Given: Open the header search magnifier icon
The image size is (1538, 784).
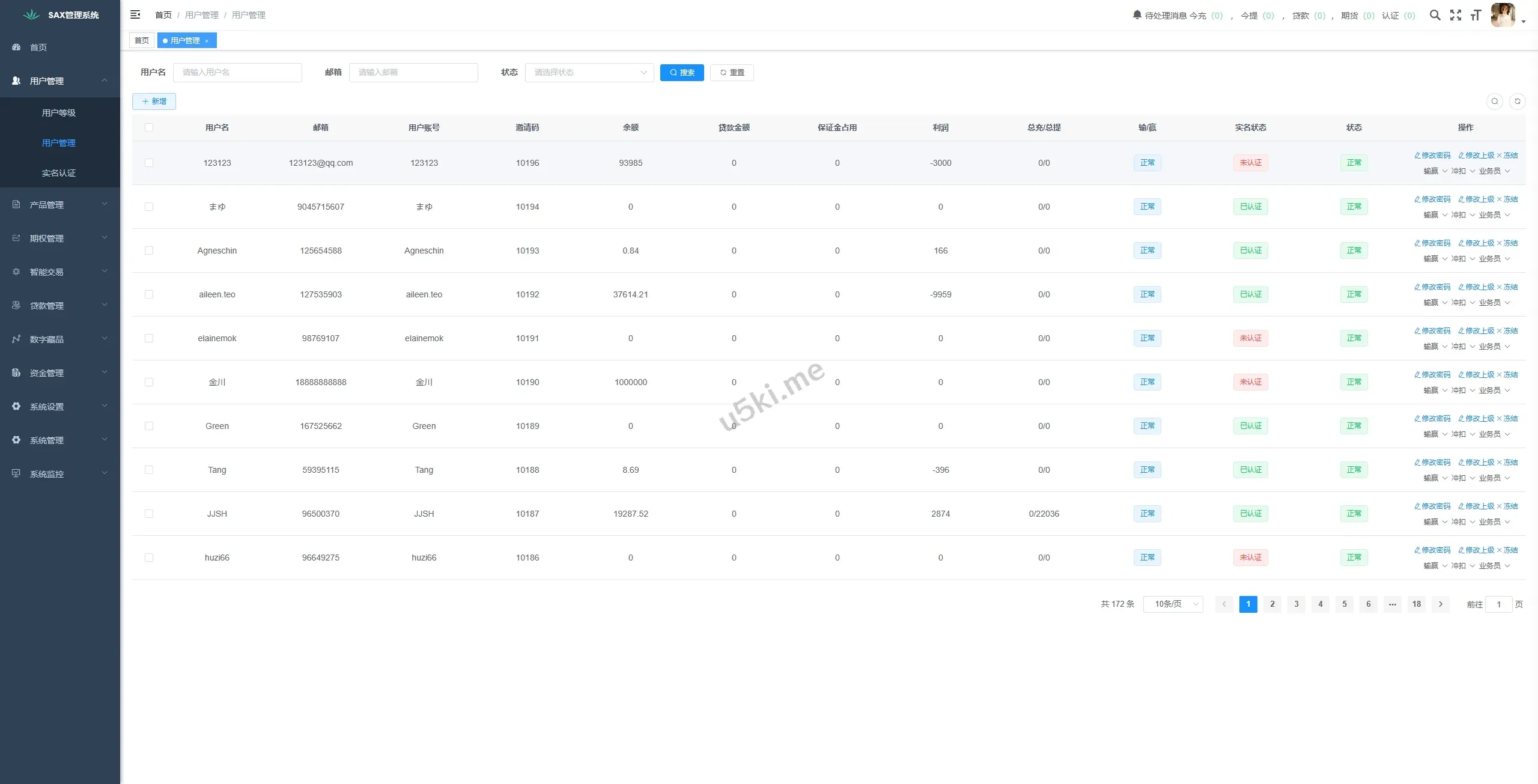Looking at the screenshot, I should 1435,15.
